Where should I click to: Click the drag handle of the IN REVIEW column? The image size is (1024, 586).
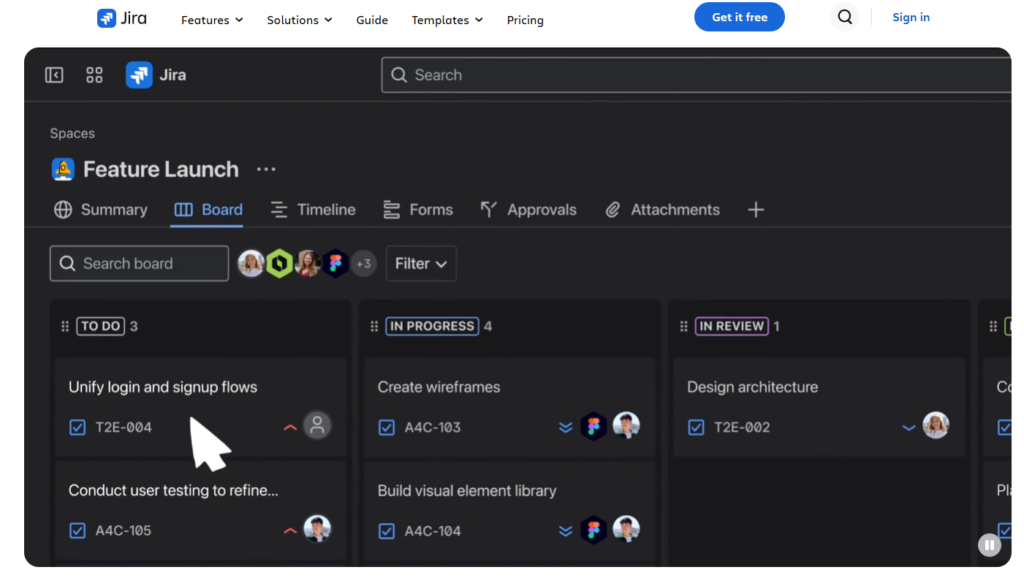tap(684, 326)
